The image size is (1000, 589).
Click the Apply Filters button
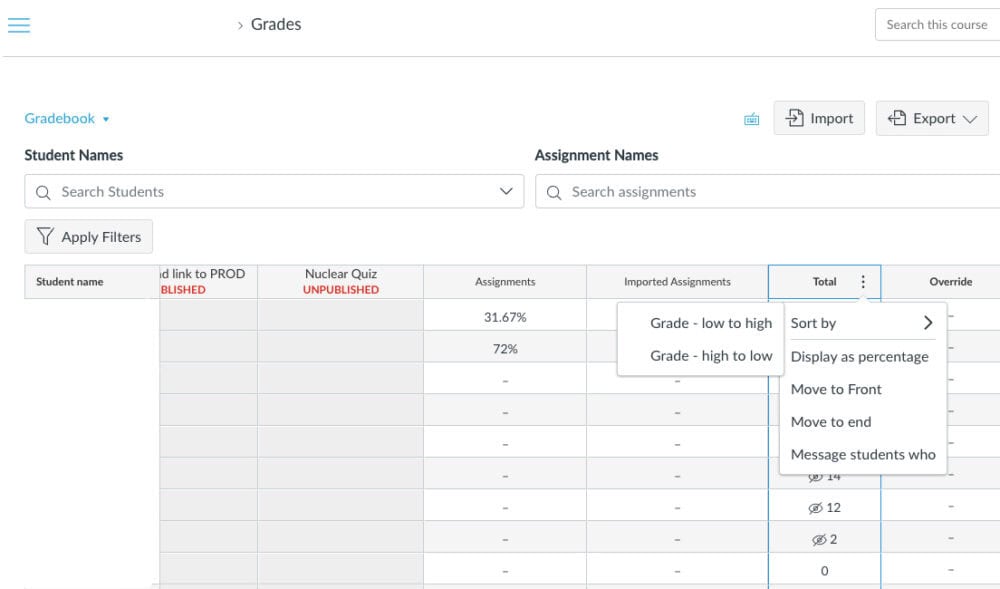[x=89, y=237]
